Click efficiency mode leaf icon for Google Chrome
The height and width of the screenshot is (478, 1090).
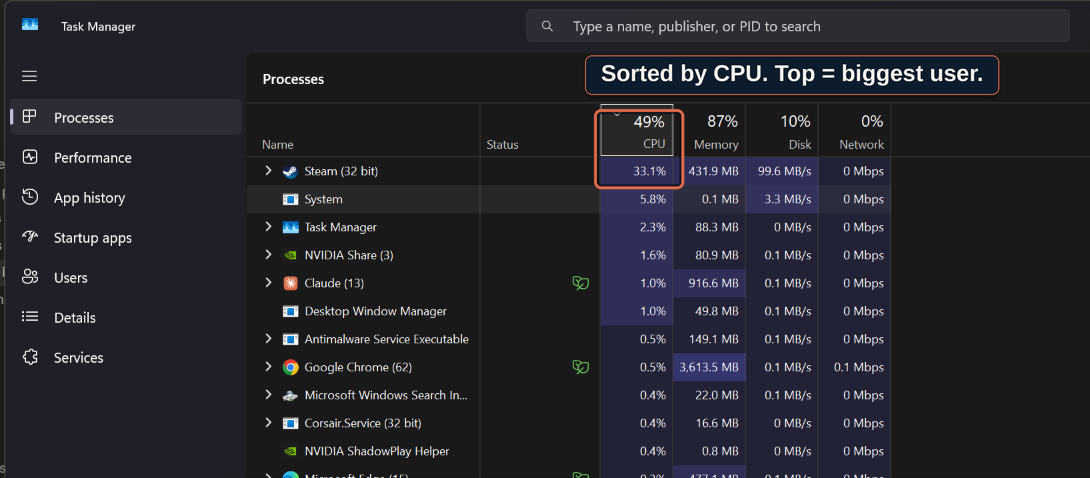pyautogui.click(x=580, y=367)
